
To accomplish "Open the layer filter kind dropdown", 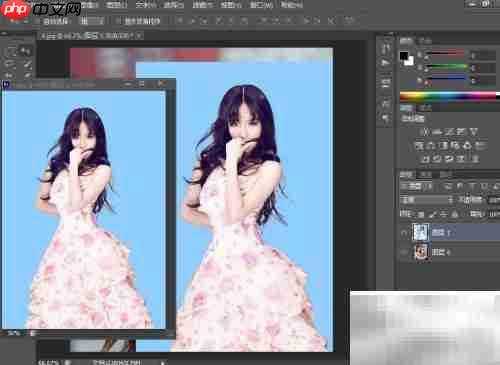I will coord(416,187).
